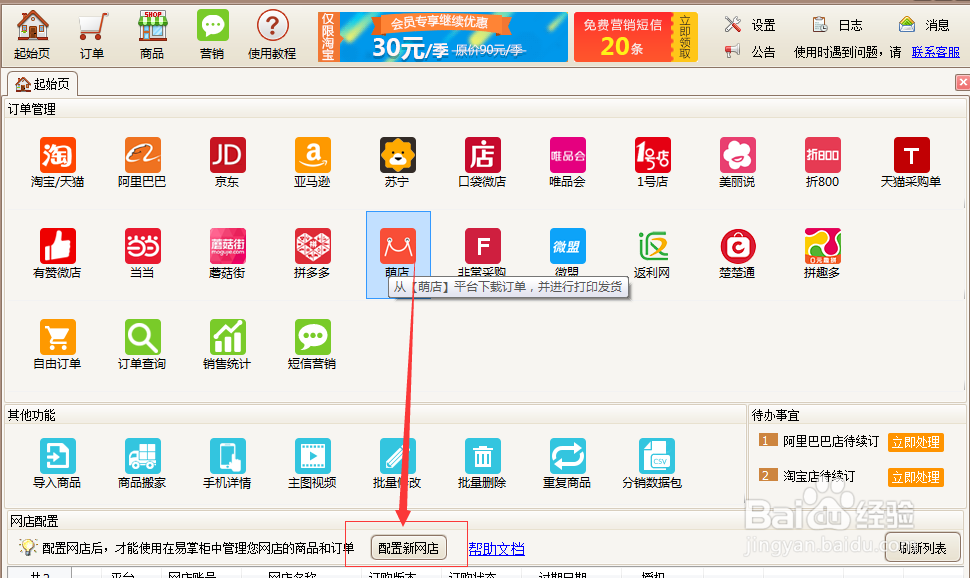This screenshot has width=970, height=578.
Task: Open 自由订单 cart icon
Action: click(58, 345)
